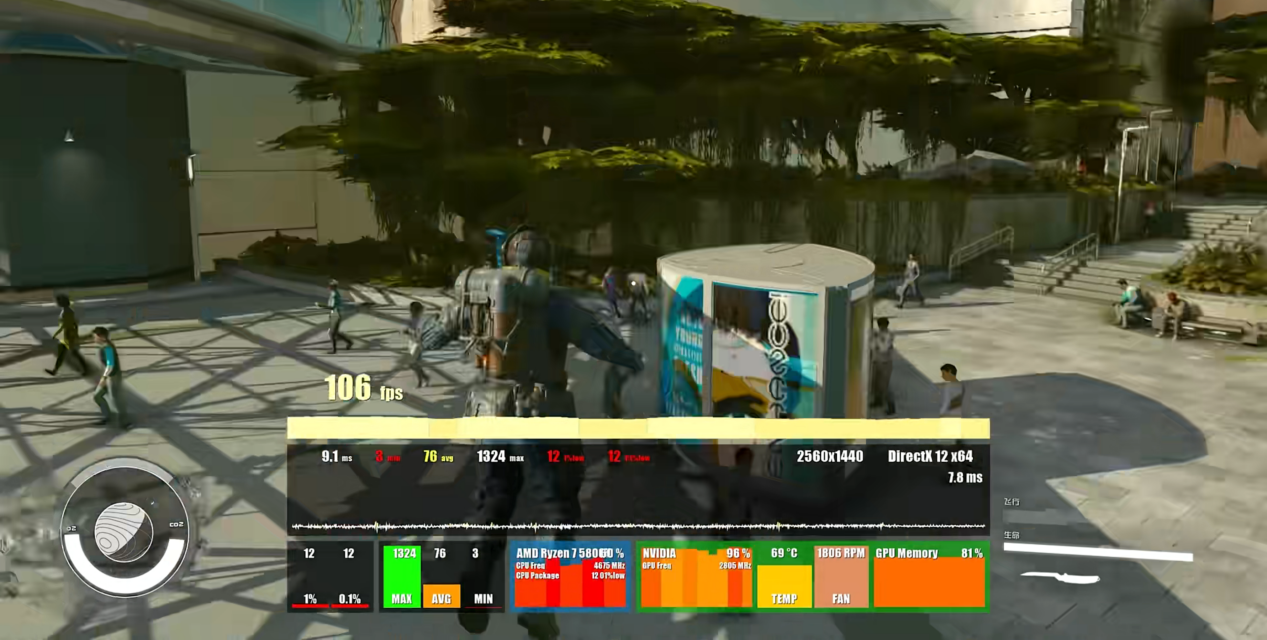The width and height of the screenshot is (1267, 640).
Task: Click the yellow 76 avg value
Action: [x=437, y=457]
